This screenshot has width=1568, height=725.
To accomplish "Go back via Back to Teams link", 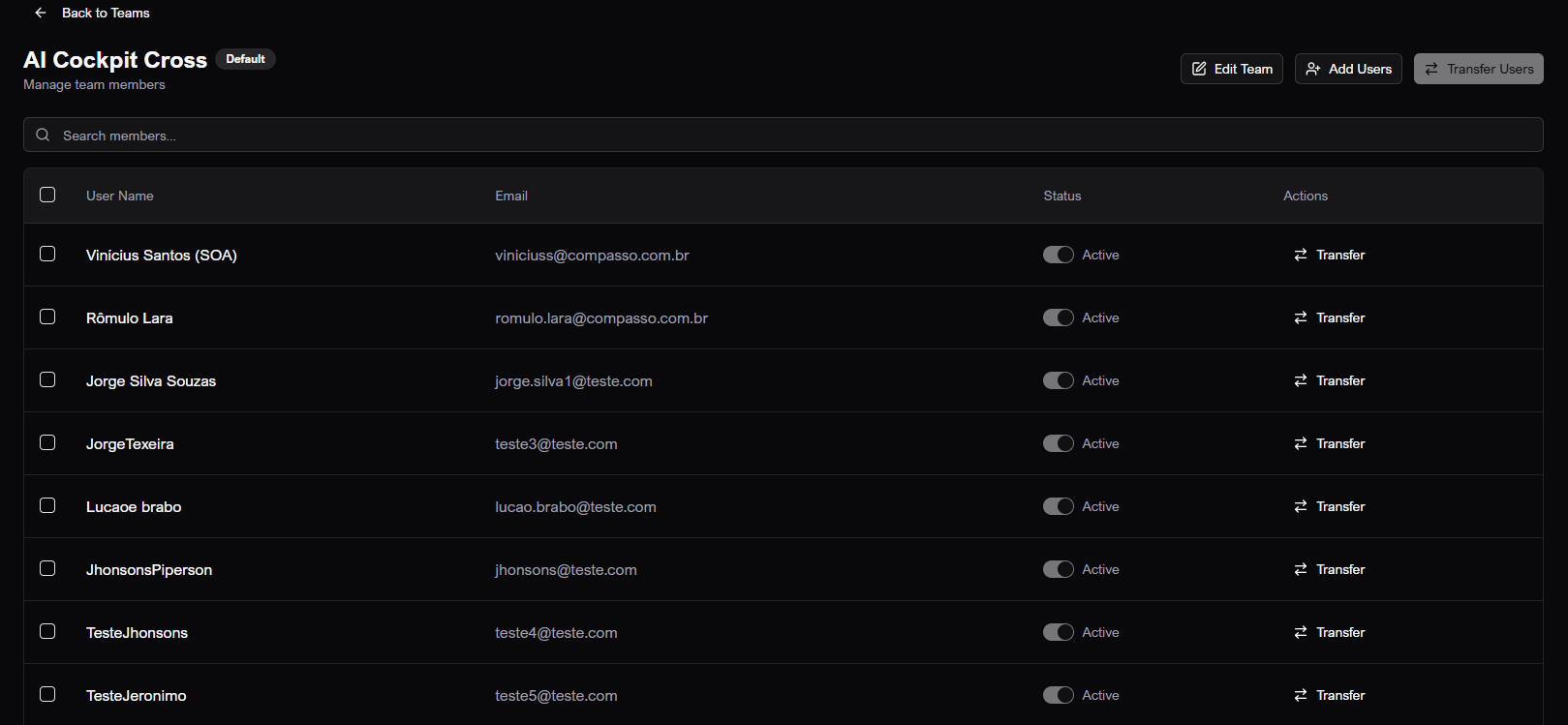I will pos(106,13).
